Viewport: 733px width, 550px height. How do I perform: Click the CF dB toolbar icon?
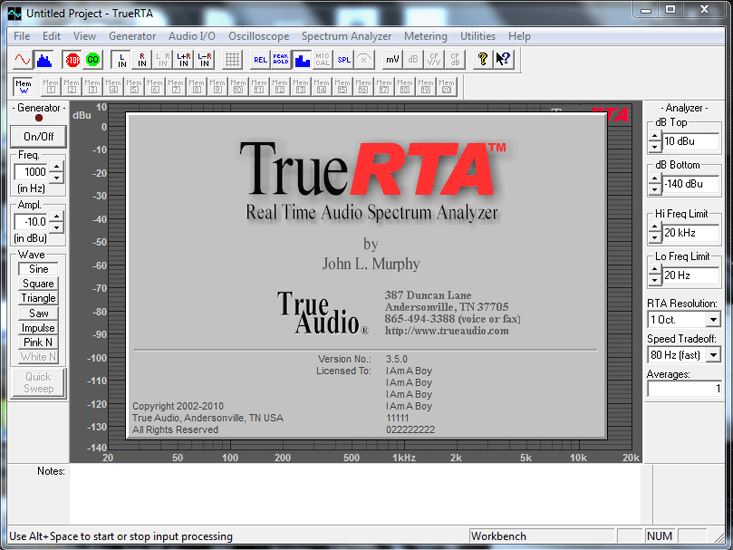click(455, 60)
